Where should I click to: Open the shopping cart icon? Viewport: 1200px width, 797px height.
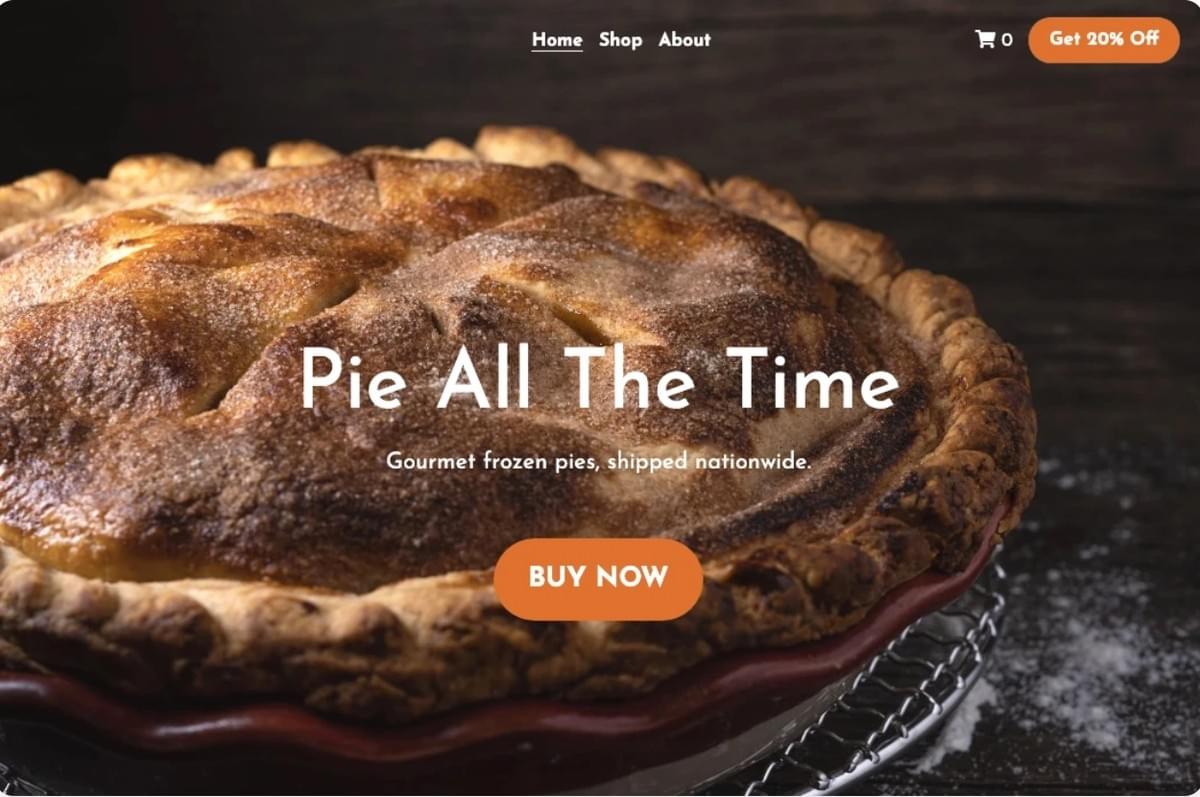(985, 40)
